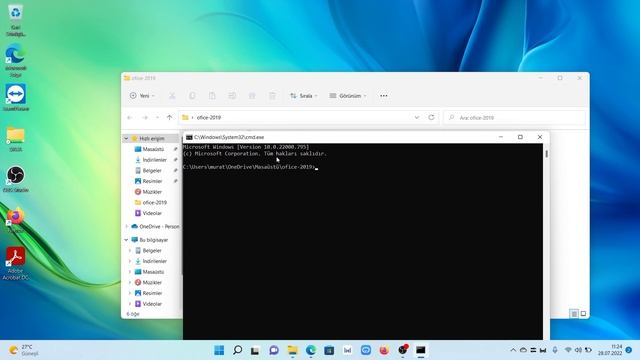Open the volume speaker tray icon

[x=578, y=350]
